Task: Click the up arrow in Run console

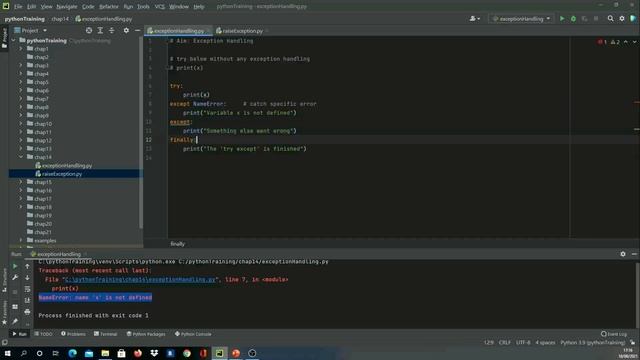Action: (27, 266)
